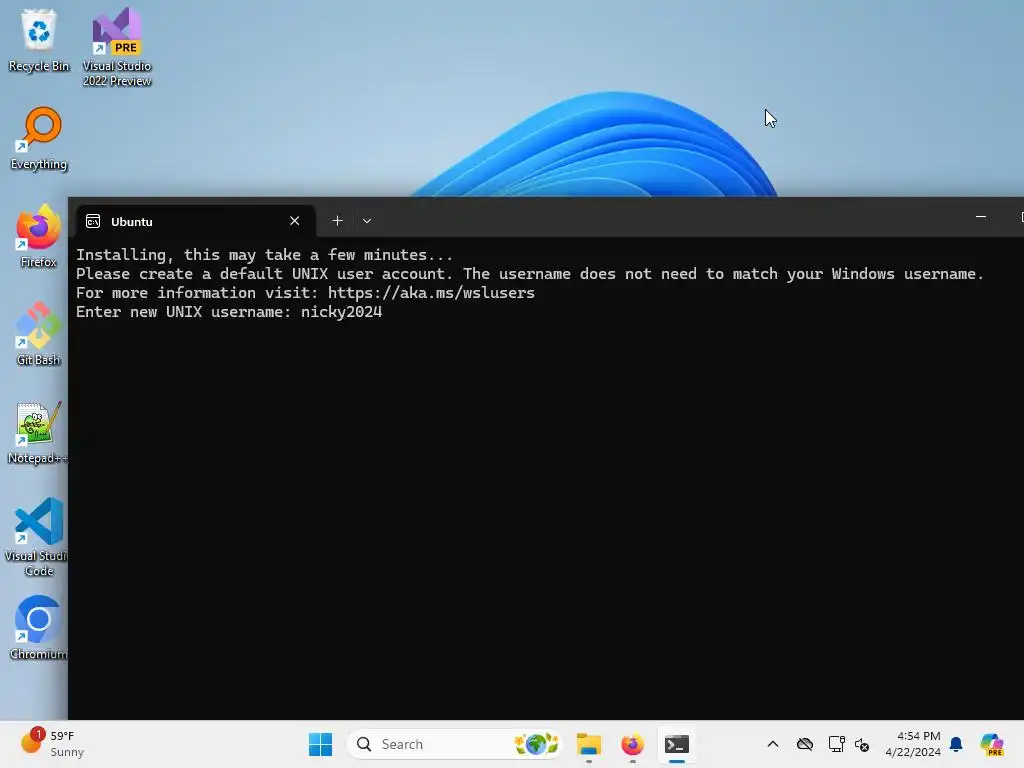Close the Ubuntu terminal tab
Image resolution: width=1024 pixels, height=768 pixels.
coord(295,221)
